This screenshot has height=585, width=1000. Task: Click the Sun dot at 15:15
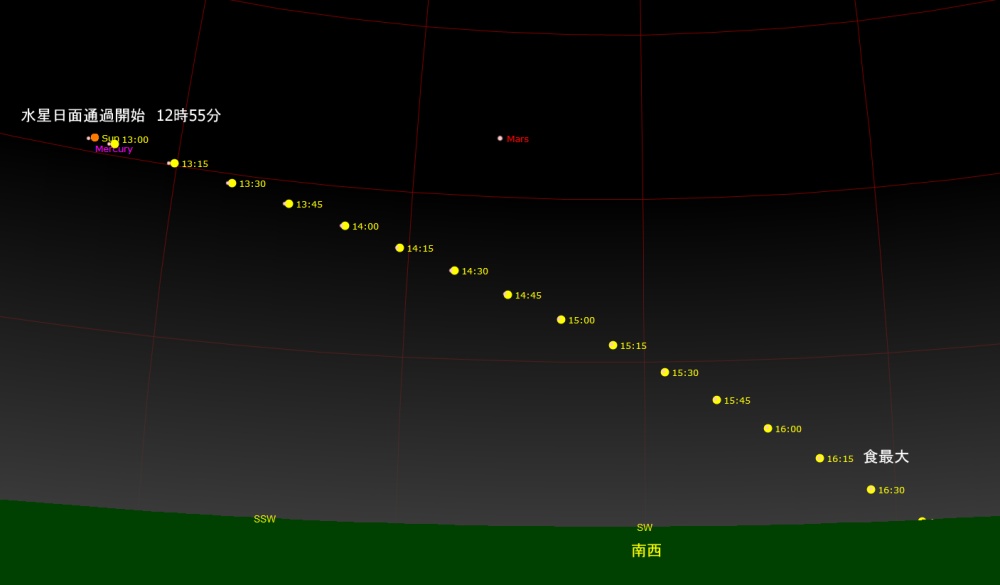click(613, 345)
